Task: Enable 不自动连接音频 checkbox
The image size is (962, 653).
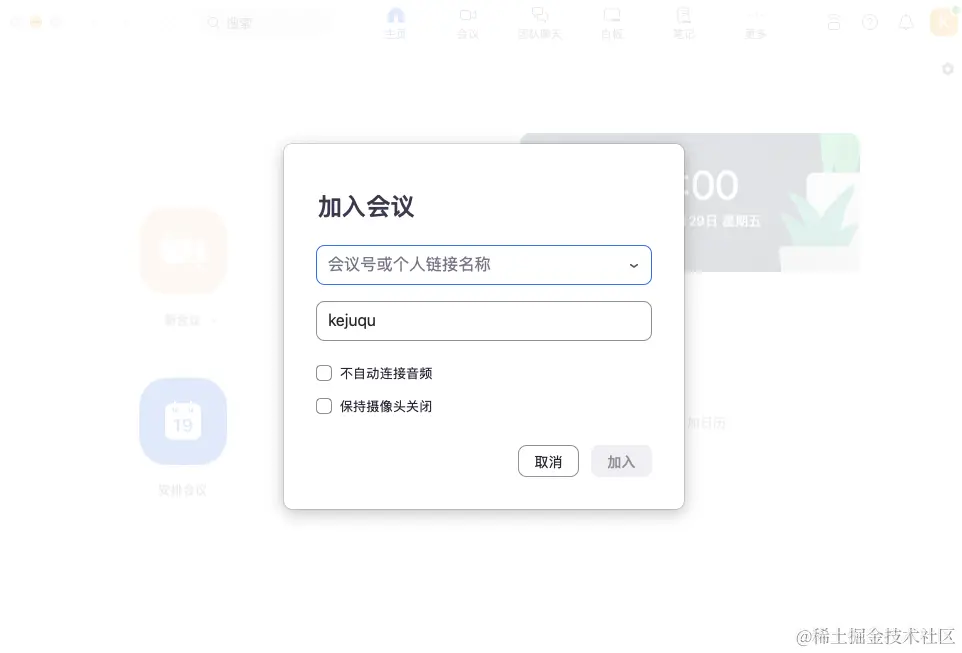Action: [x=324, y=373]
